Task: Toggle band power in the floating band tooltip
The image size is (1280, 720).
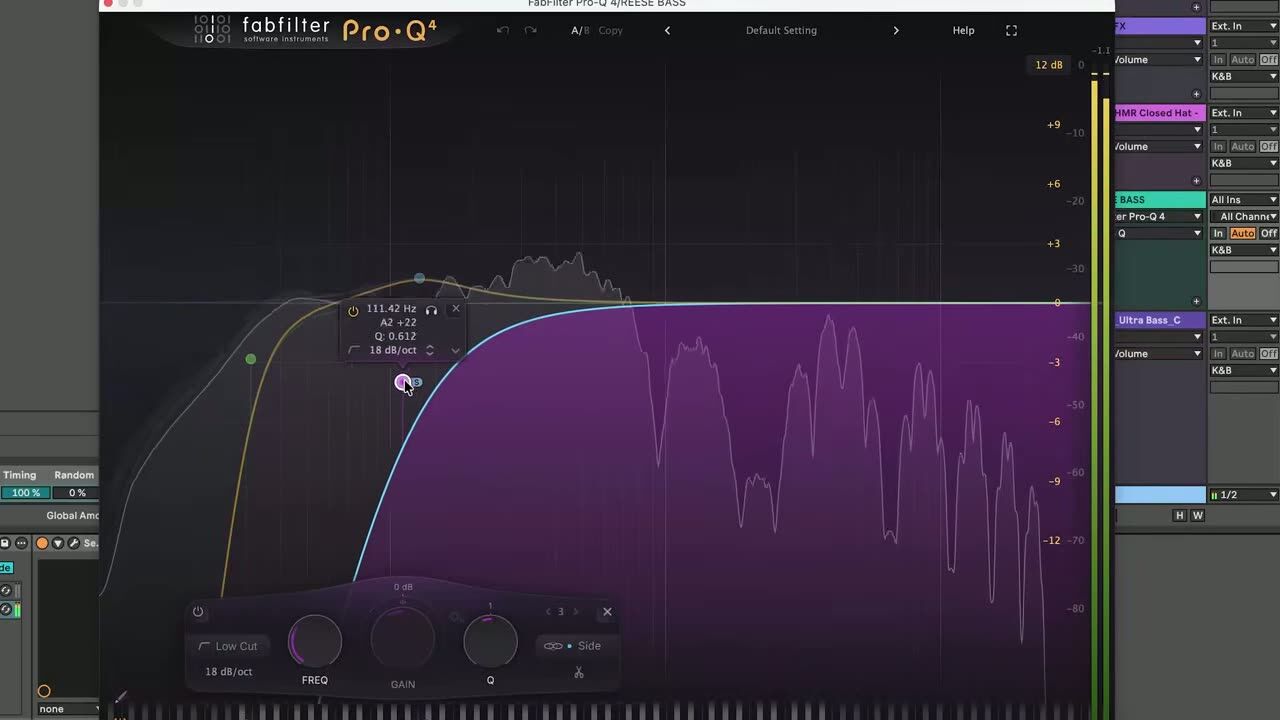Action: click(353, 311)
